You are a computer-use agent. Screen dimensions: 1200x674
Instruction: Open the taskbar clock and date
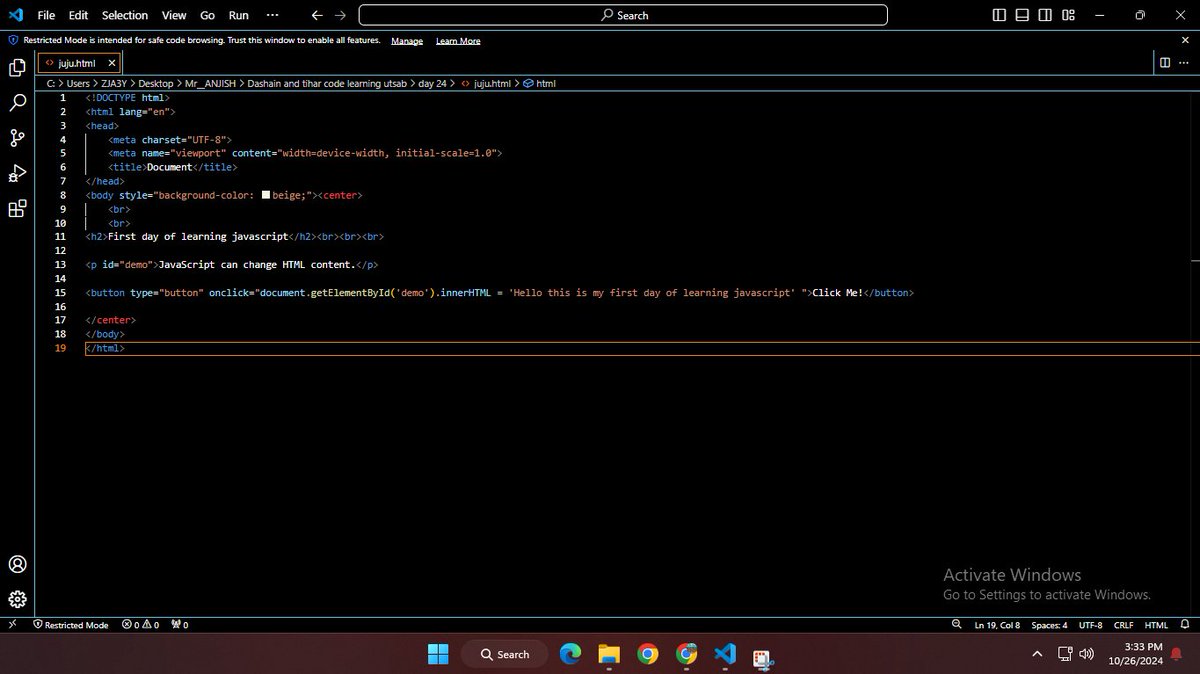point(1136,654)
